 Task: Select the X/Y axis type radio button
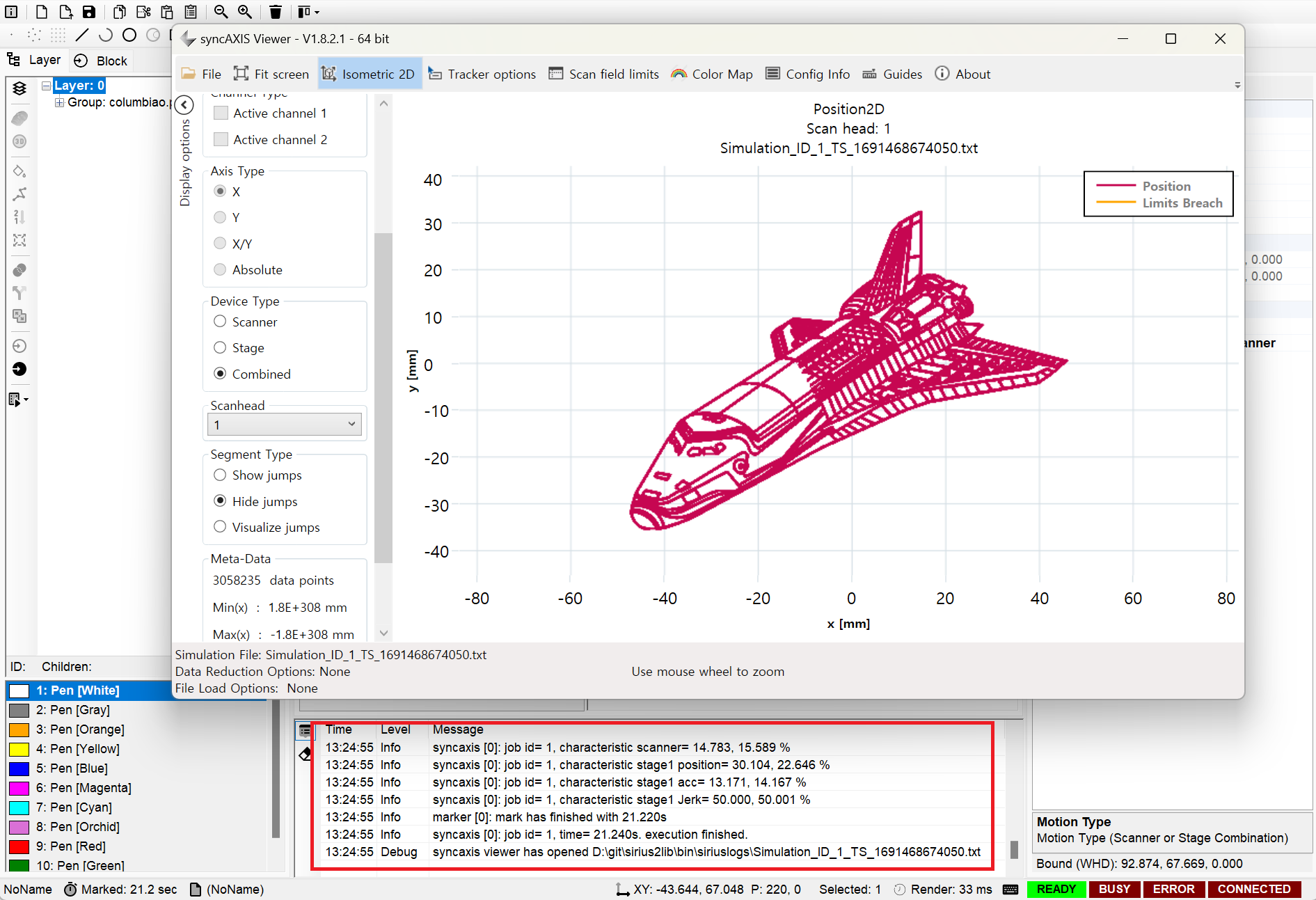[x=220, y=243]
